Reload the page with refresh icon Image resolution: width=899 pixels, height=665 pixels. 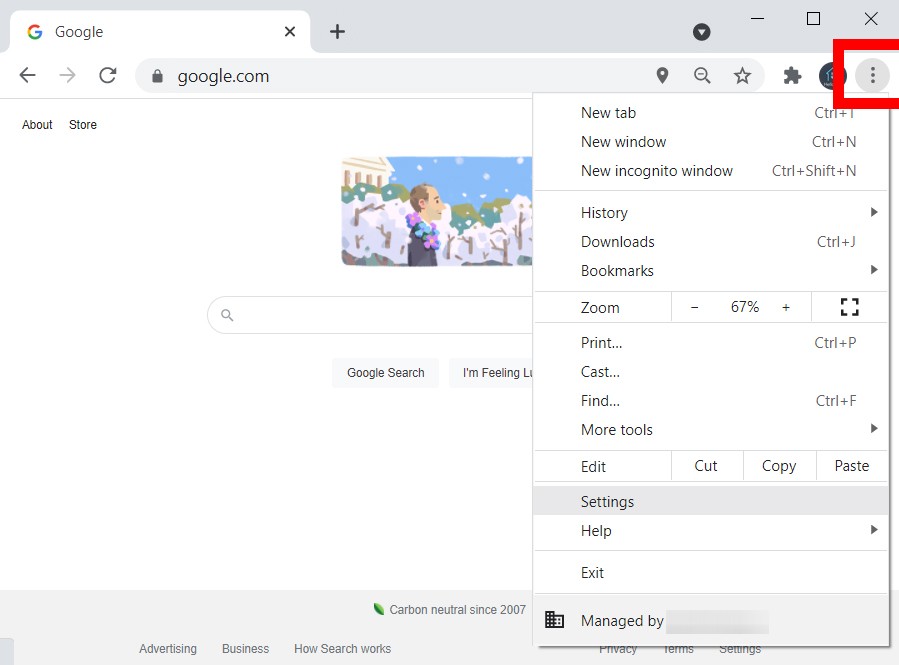108,75
